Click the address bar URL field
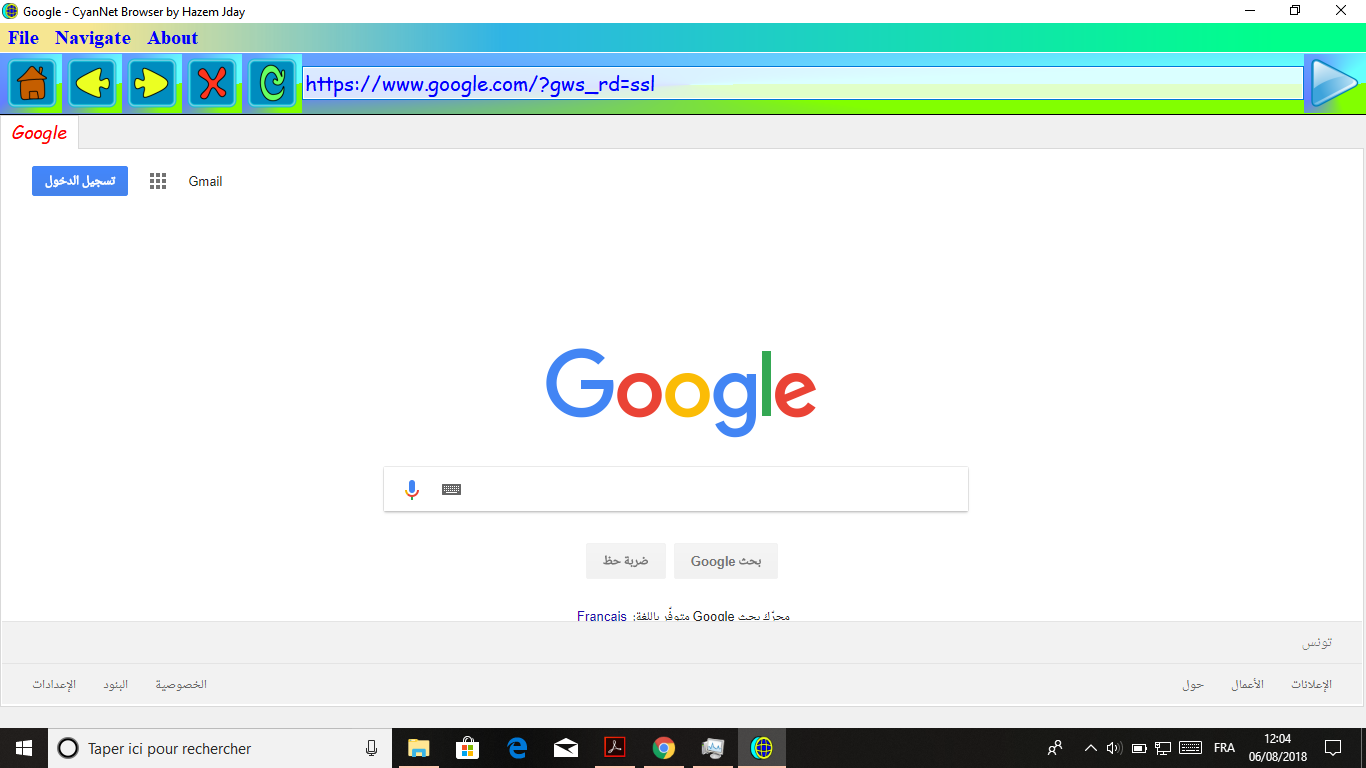Image resolution: width=1366 pixels, height=768 pixels. coord(803,84)
